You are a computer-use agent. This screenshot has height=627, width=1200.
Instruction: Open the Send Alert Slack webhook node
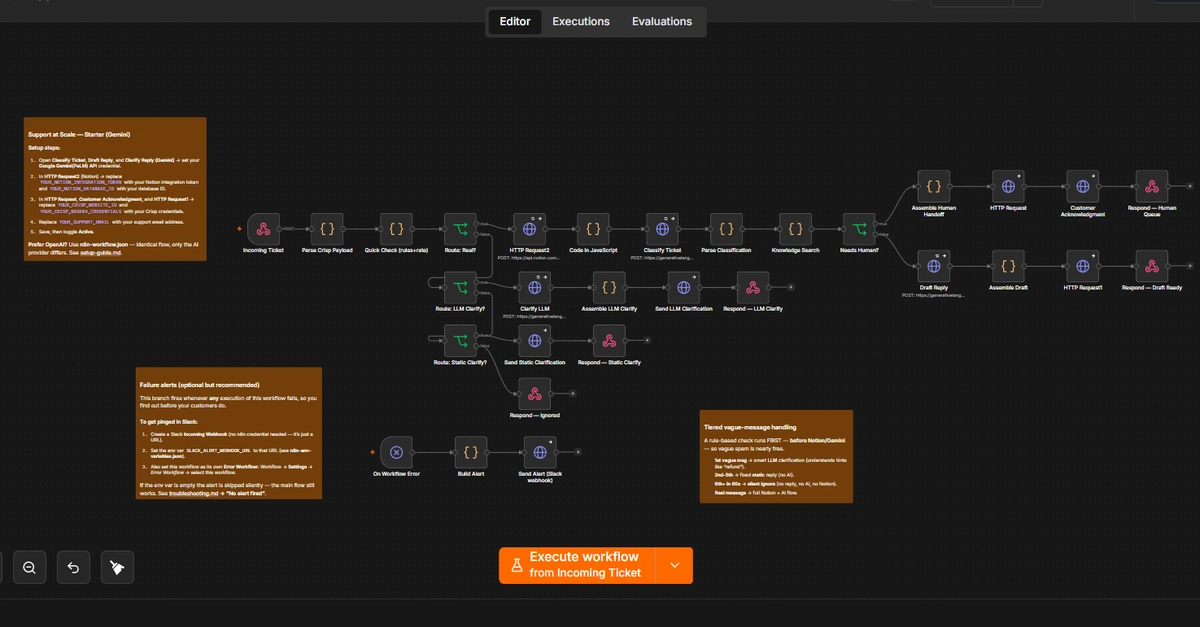[x=539, y=452]
